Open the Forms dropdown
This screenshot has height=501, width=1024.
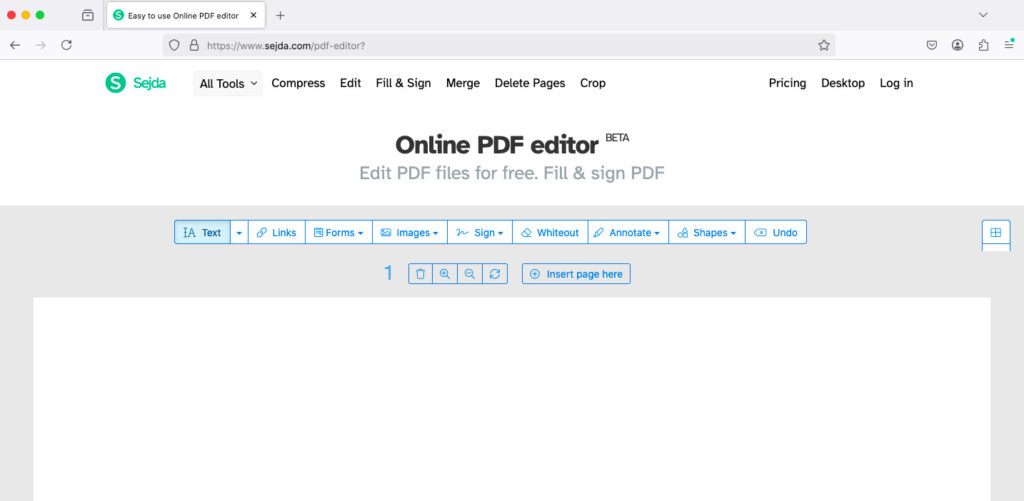(x=338, y=232)
